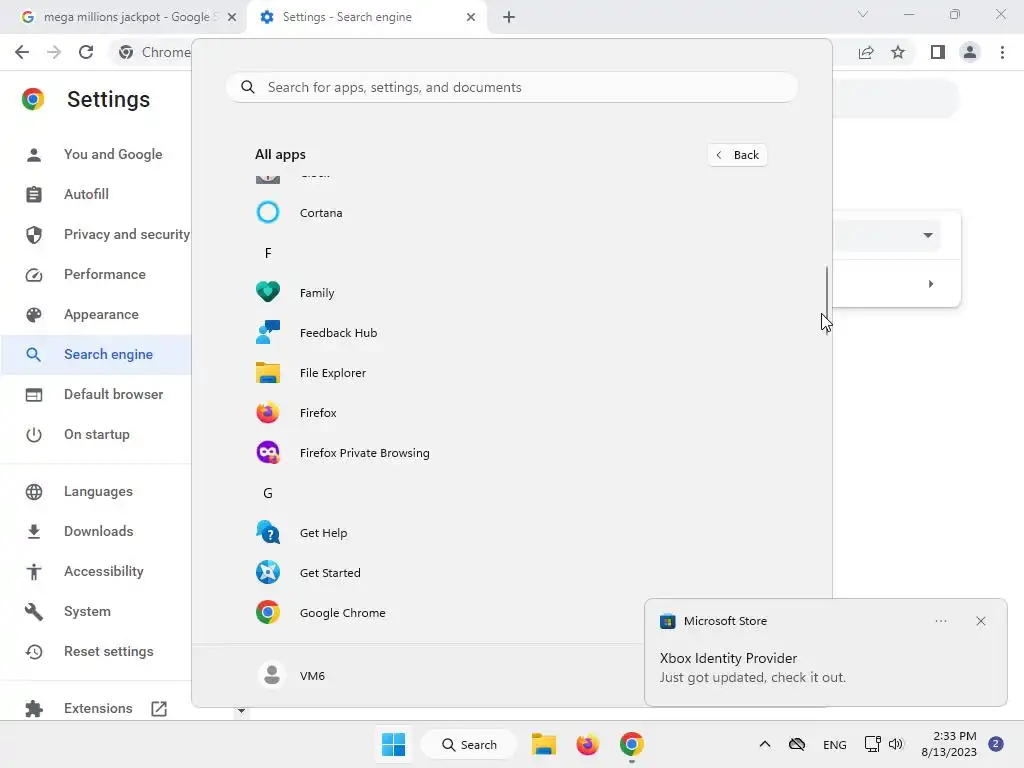Go back in Chrome navigation
Screen dimensions: 1024x768
22,52
